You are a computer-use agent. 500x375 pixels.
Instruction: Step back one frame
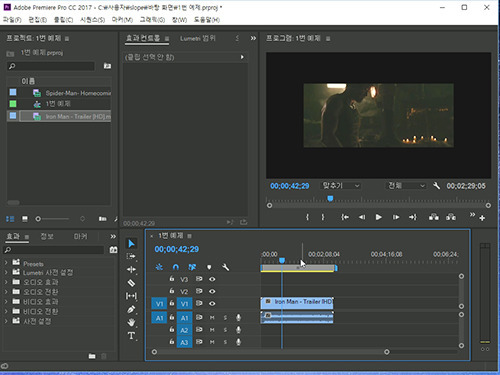[362, 217]
